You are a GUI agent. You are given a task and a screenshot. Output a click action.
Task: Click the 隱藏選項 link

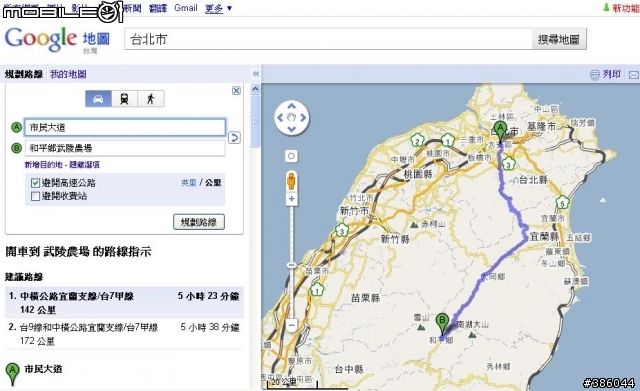pyautogui.click(x=84, y=165)
